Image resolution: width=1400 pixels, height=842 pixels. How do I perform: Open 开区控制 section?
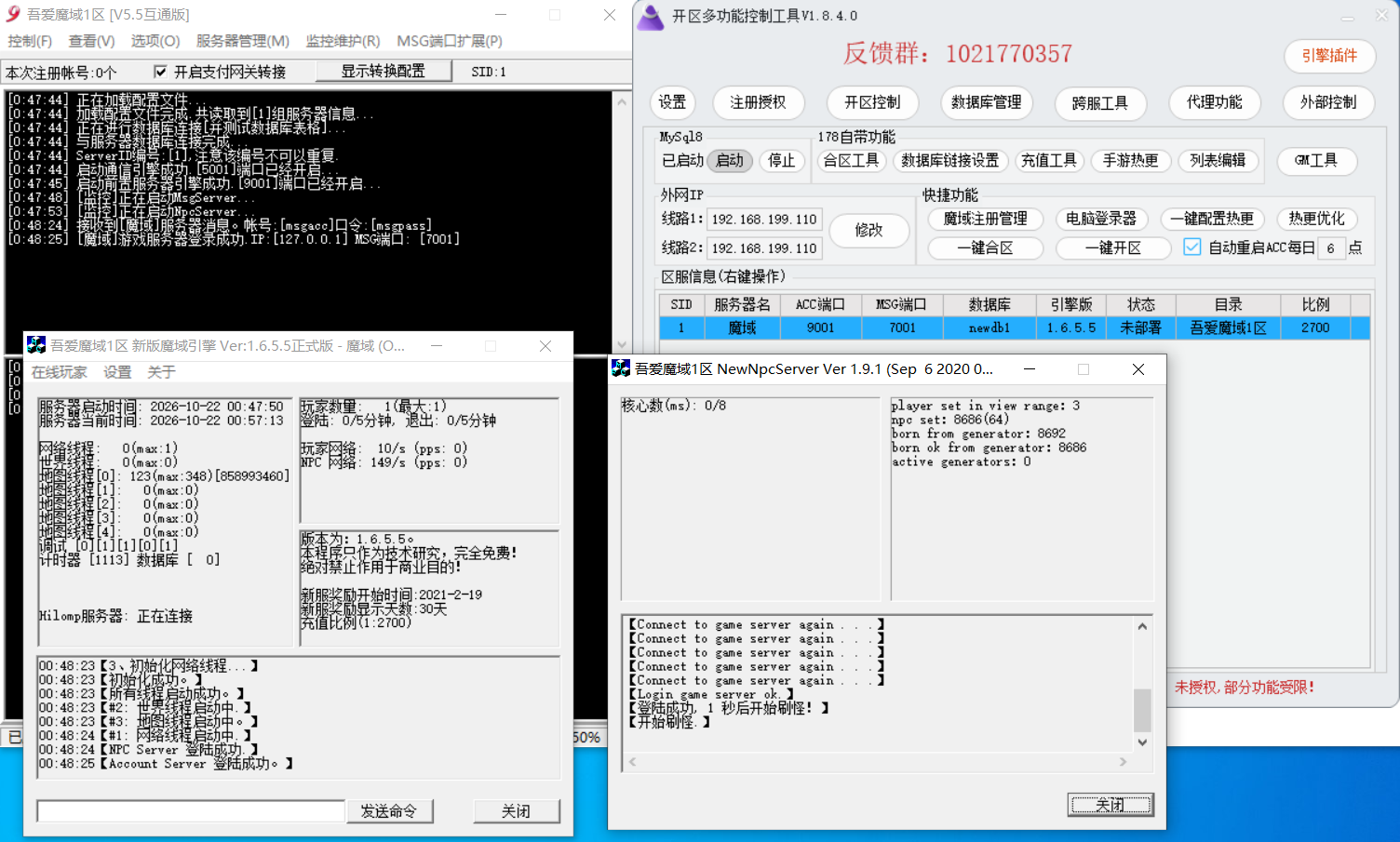[872, 102]
